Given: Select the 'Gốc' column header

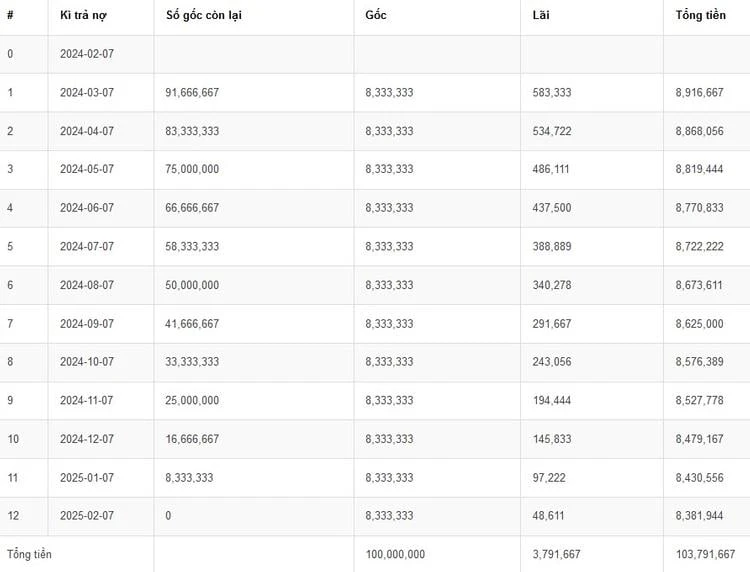Looking at the screenshot, I should point(378,16).
